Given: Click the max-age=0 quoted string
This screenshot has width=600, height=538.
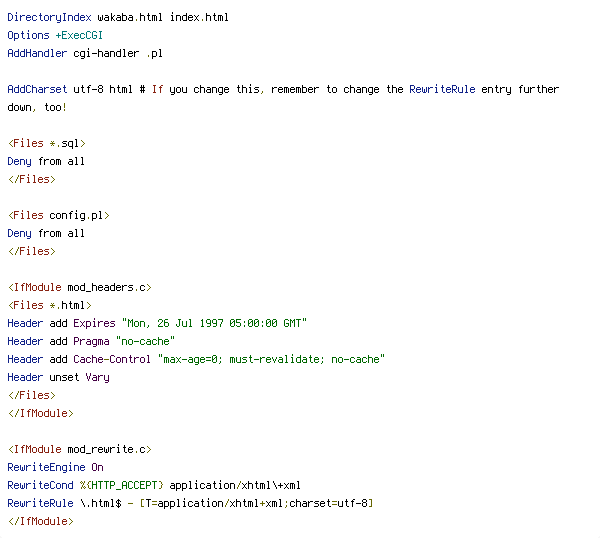Looking at the screenshot, I should click(271, 359).
